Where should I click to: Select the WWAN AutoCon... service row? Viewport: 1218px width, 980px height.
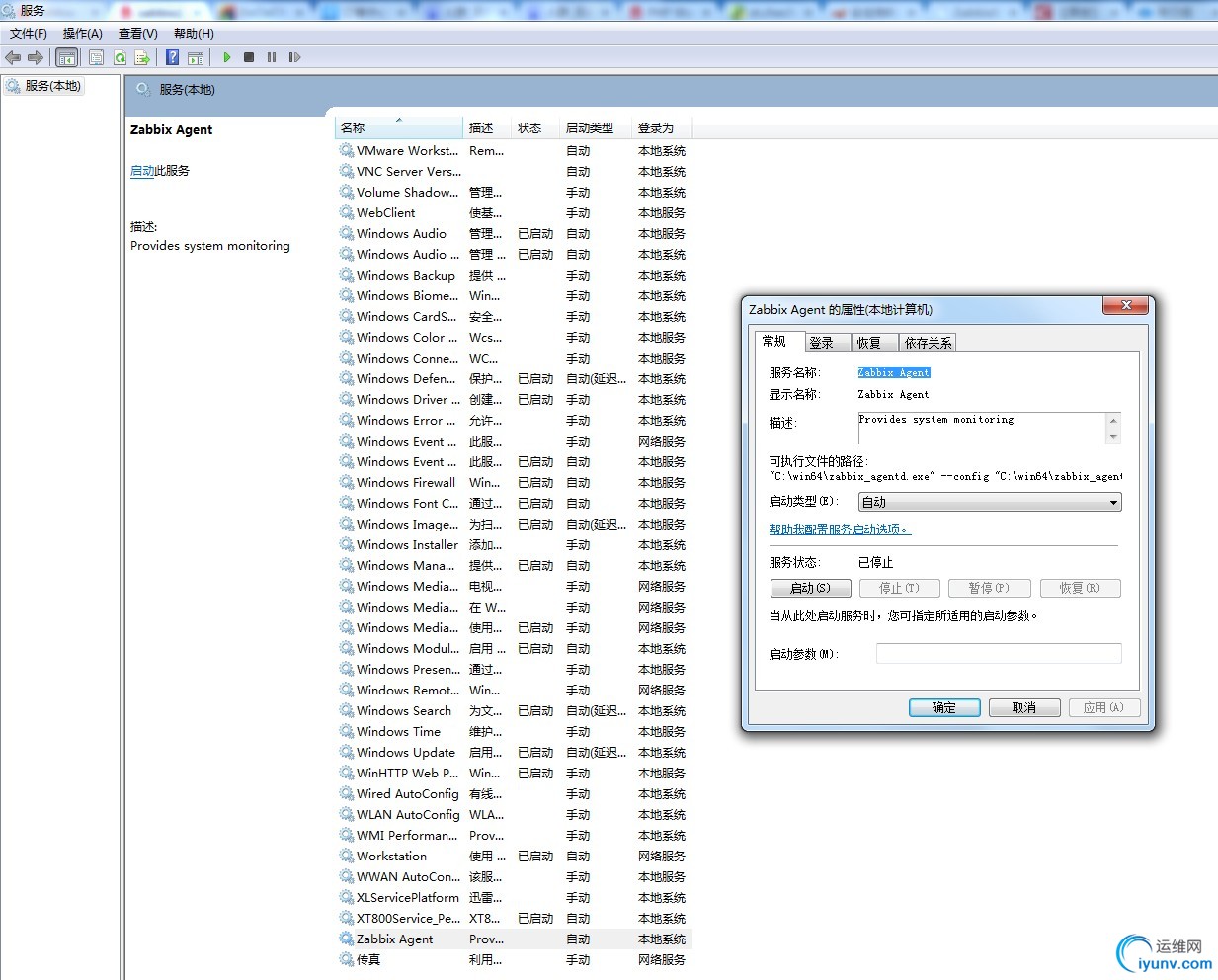(x=514, y=876)
